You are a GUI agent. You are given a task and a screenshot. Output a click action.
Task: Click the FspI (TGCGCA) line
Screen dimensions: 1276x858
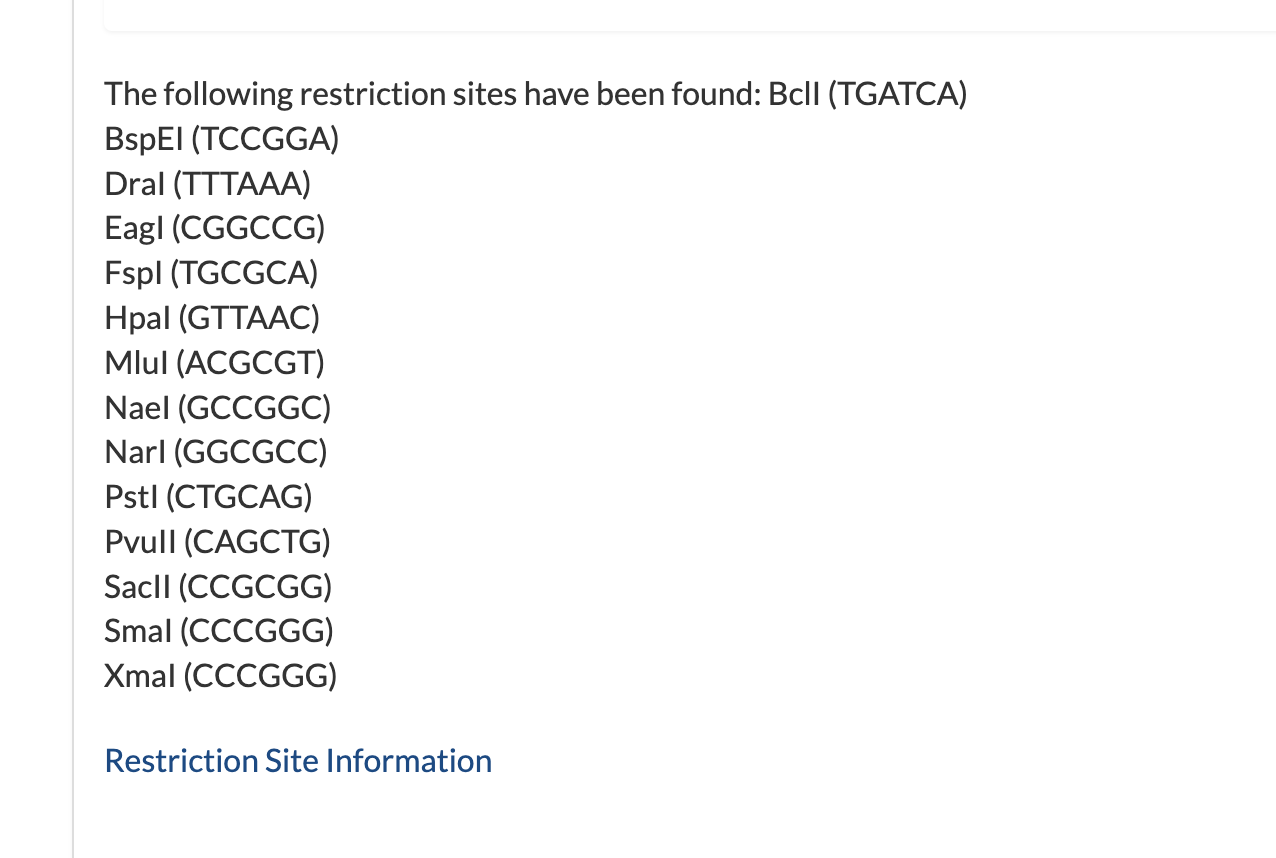tap(212, 274)
